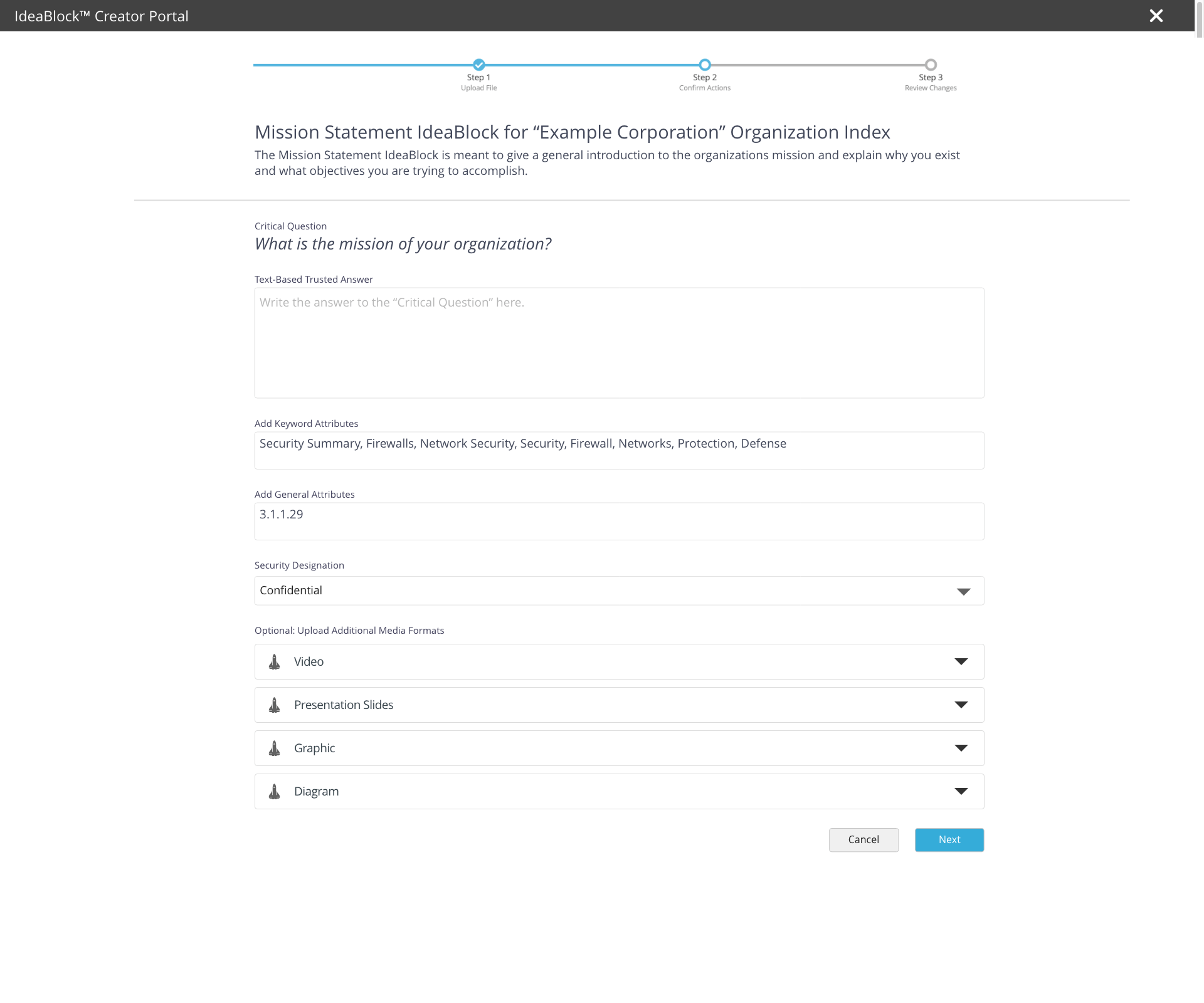Expand the Presentation Slides section arrow
Viewport: 1204px width, 1003px height.
click(x=961, y=705)
